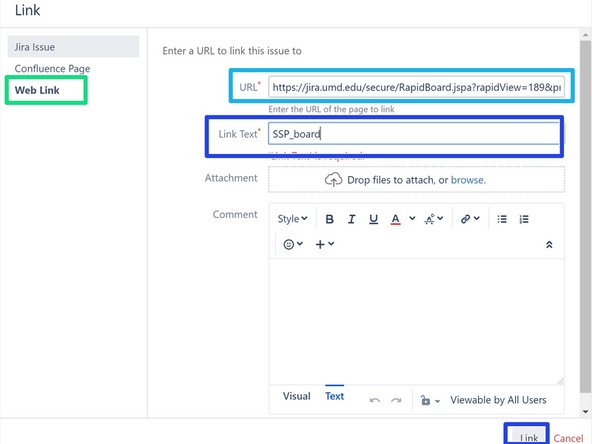Image resolution: width=592 pixels, height=444 pixels.
Task: Click the undo arrow icon
Action: (x=375, y=400)
